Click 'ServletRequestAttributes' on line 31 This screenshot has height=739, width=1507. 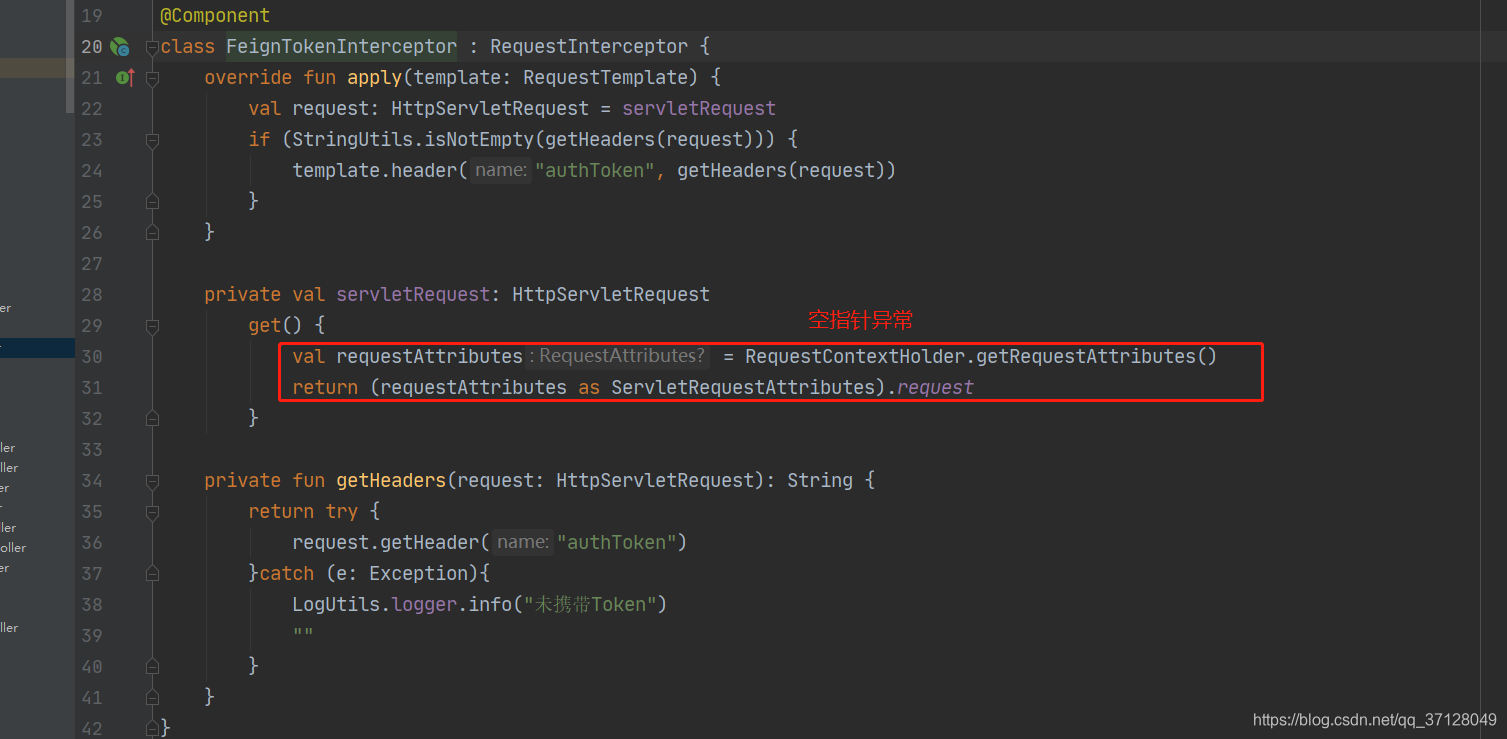point(743,387)
